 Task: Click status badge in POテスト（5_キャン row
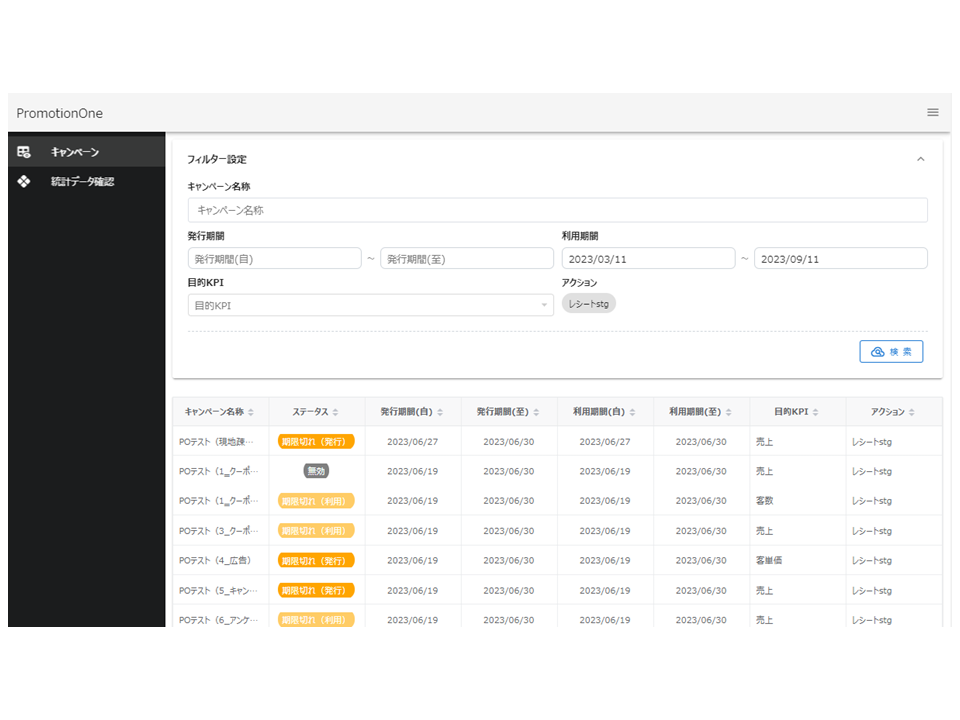click(316, 590)
